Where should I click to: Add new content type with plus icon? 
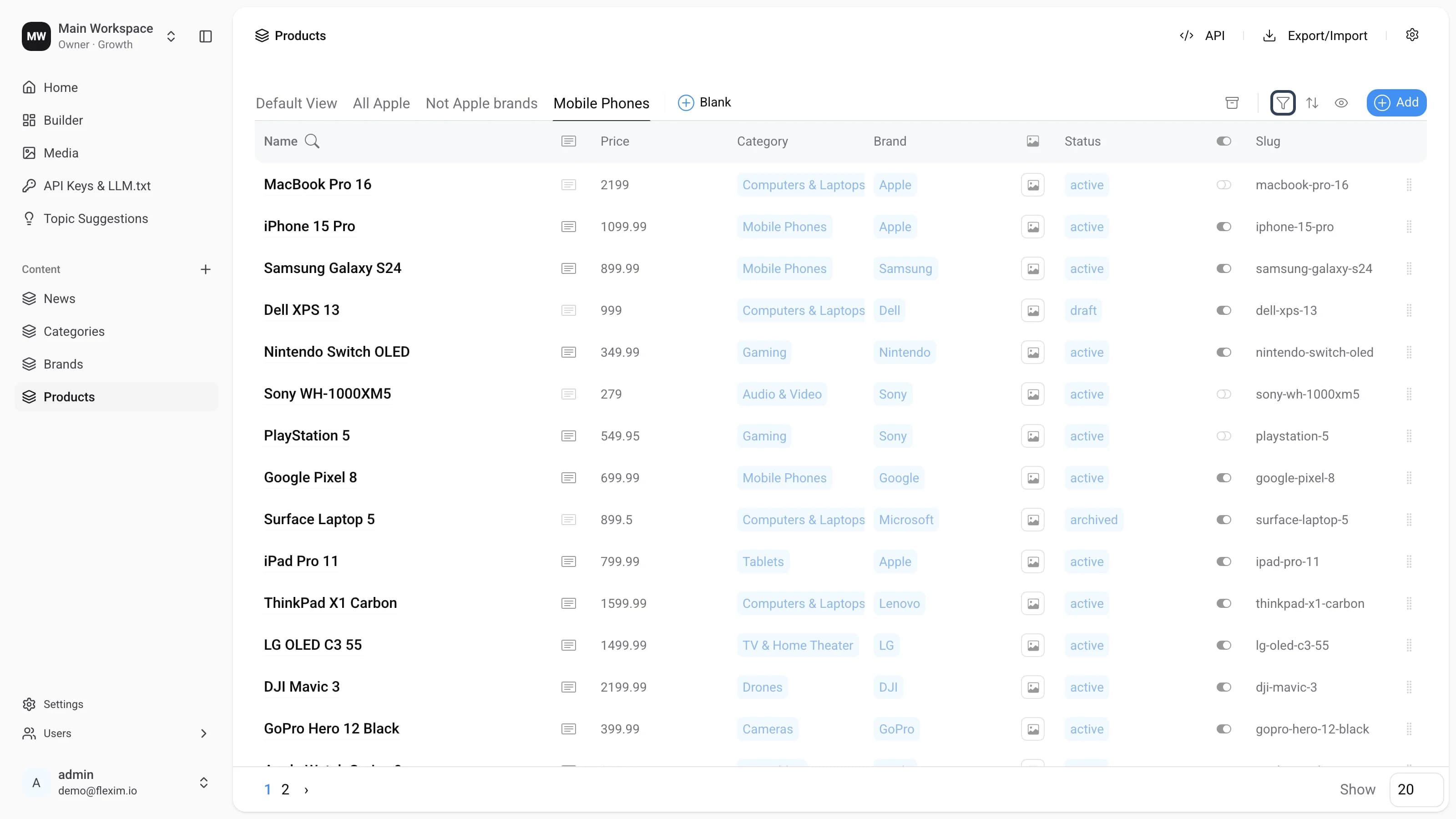[x=206, y=270]
